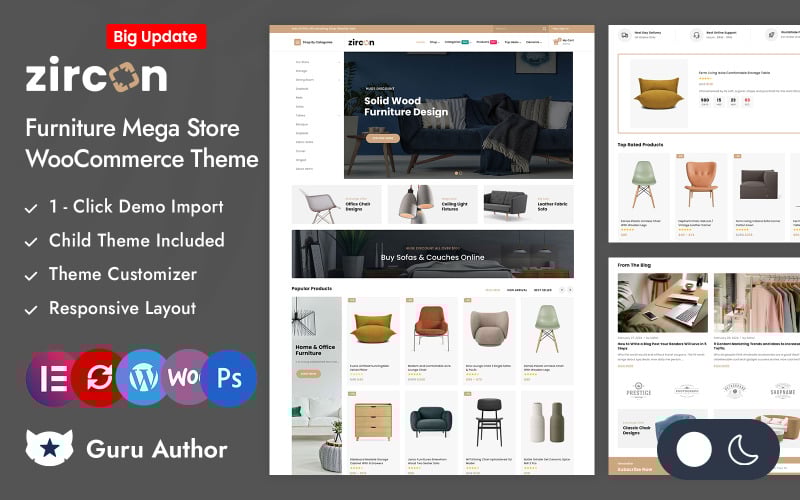Click the Furniture Mega Store heading

pyautogui.click(x=133, y=128)
